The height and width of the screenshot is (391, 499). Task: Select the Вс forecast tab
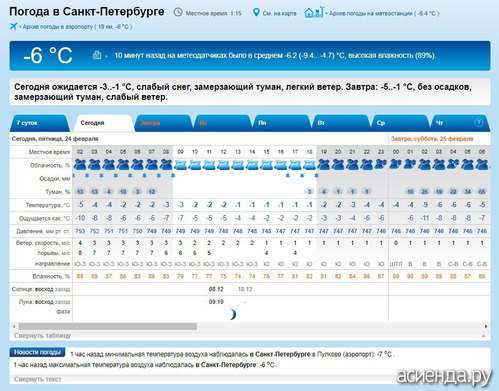222,123
